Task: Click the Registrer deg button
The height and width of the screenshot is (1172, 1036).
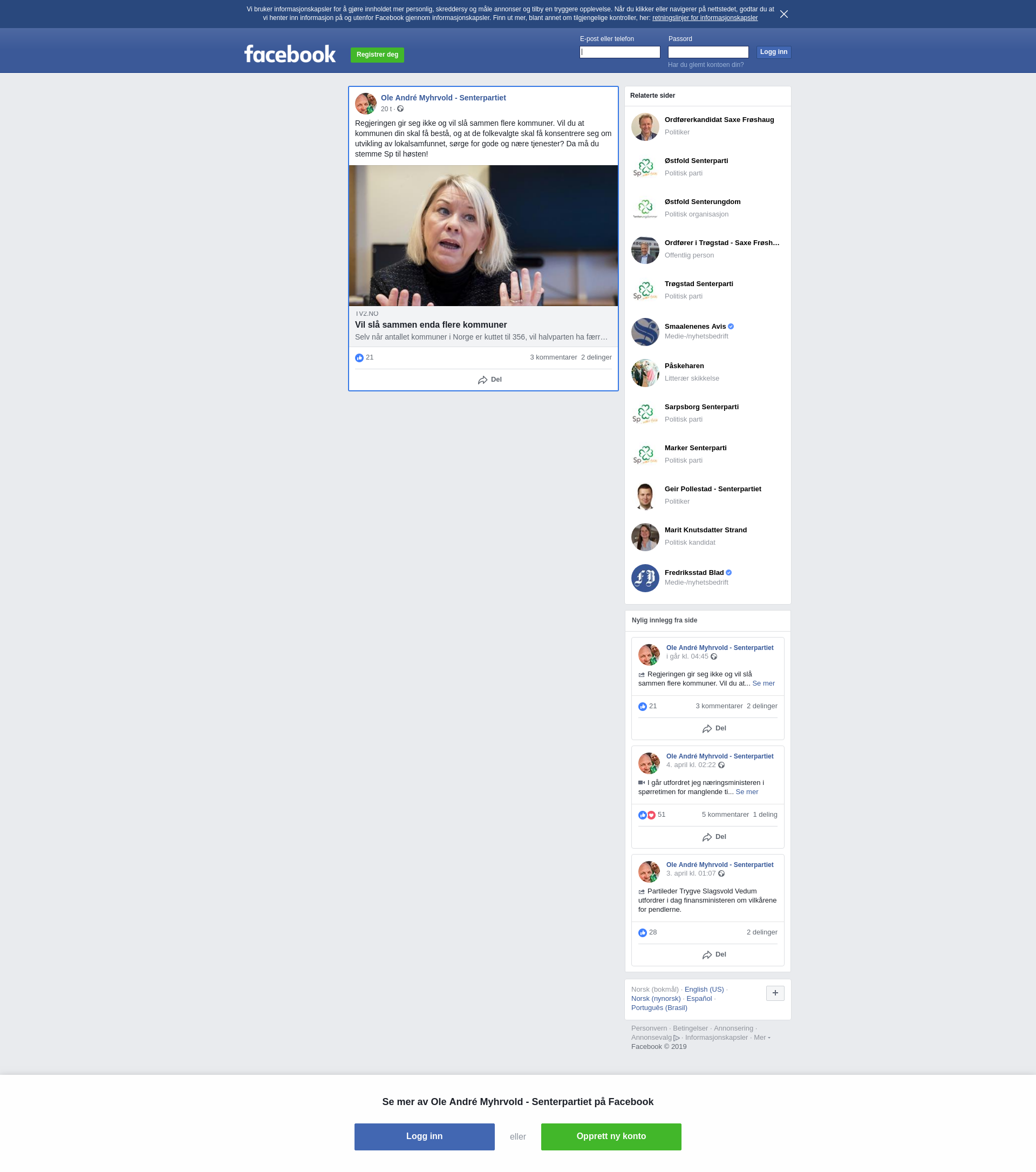Action: [377, 55]
